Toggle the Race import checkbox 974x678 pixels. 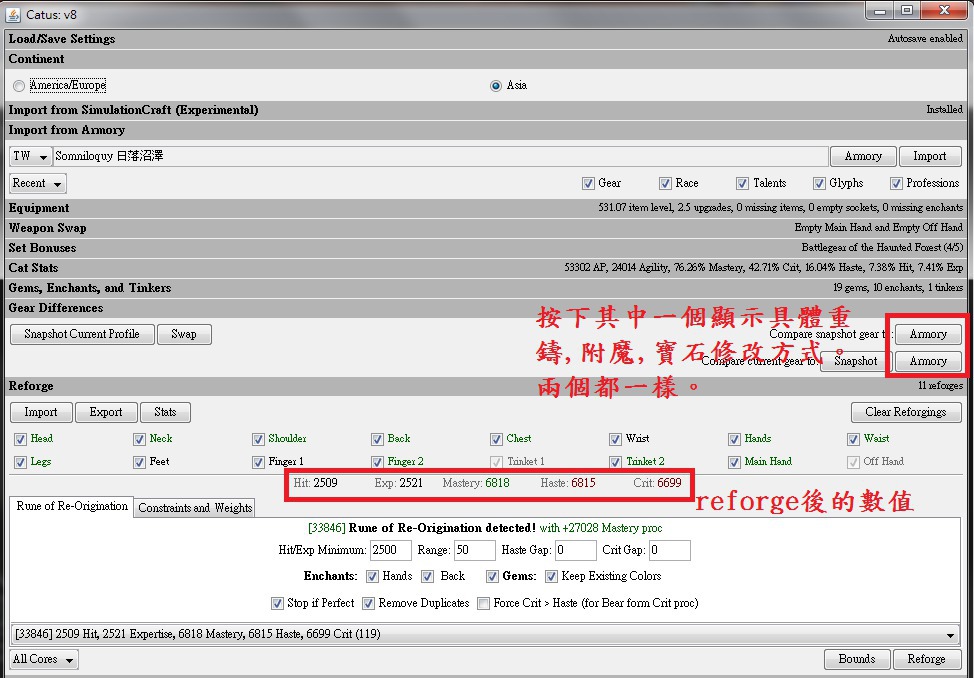(x=665, y=183)
